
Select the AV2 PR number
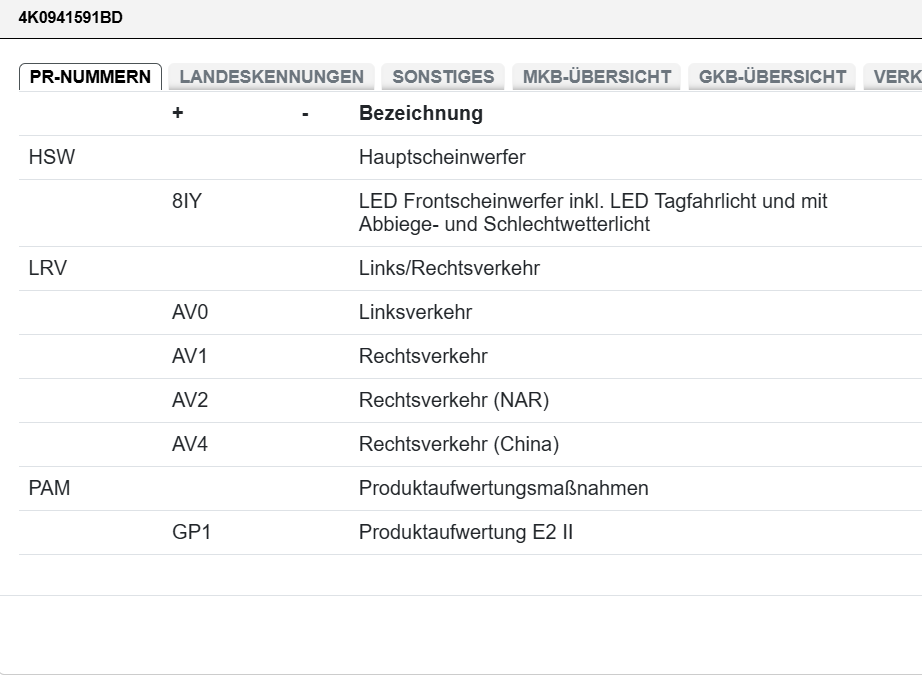(190, 400)
